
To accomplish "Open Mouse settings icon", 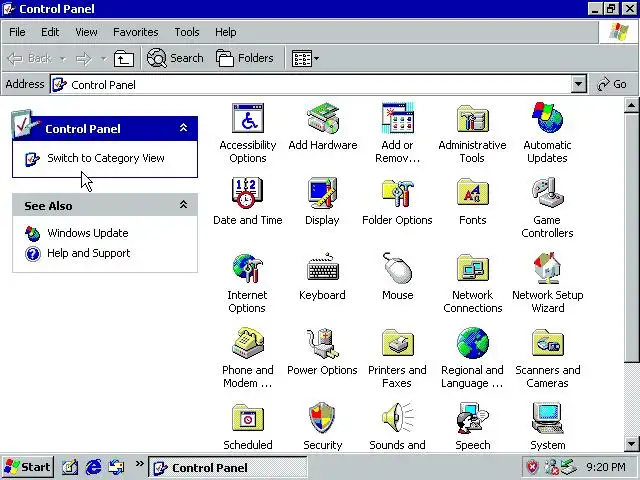I will 398,268.
